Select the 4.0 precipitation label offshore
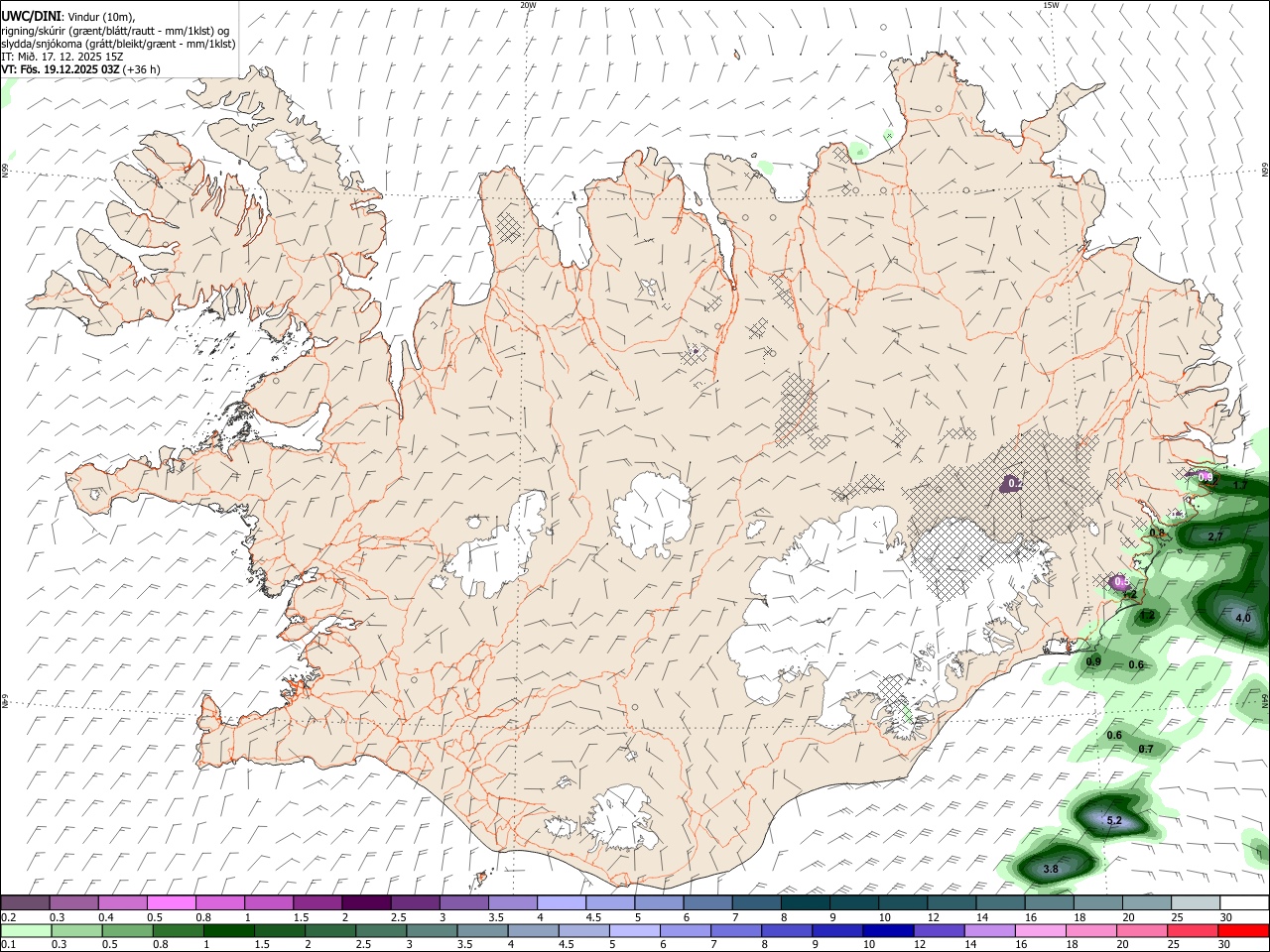The image size is (1270, 952). click(x=1242, y=618)
